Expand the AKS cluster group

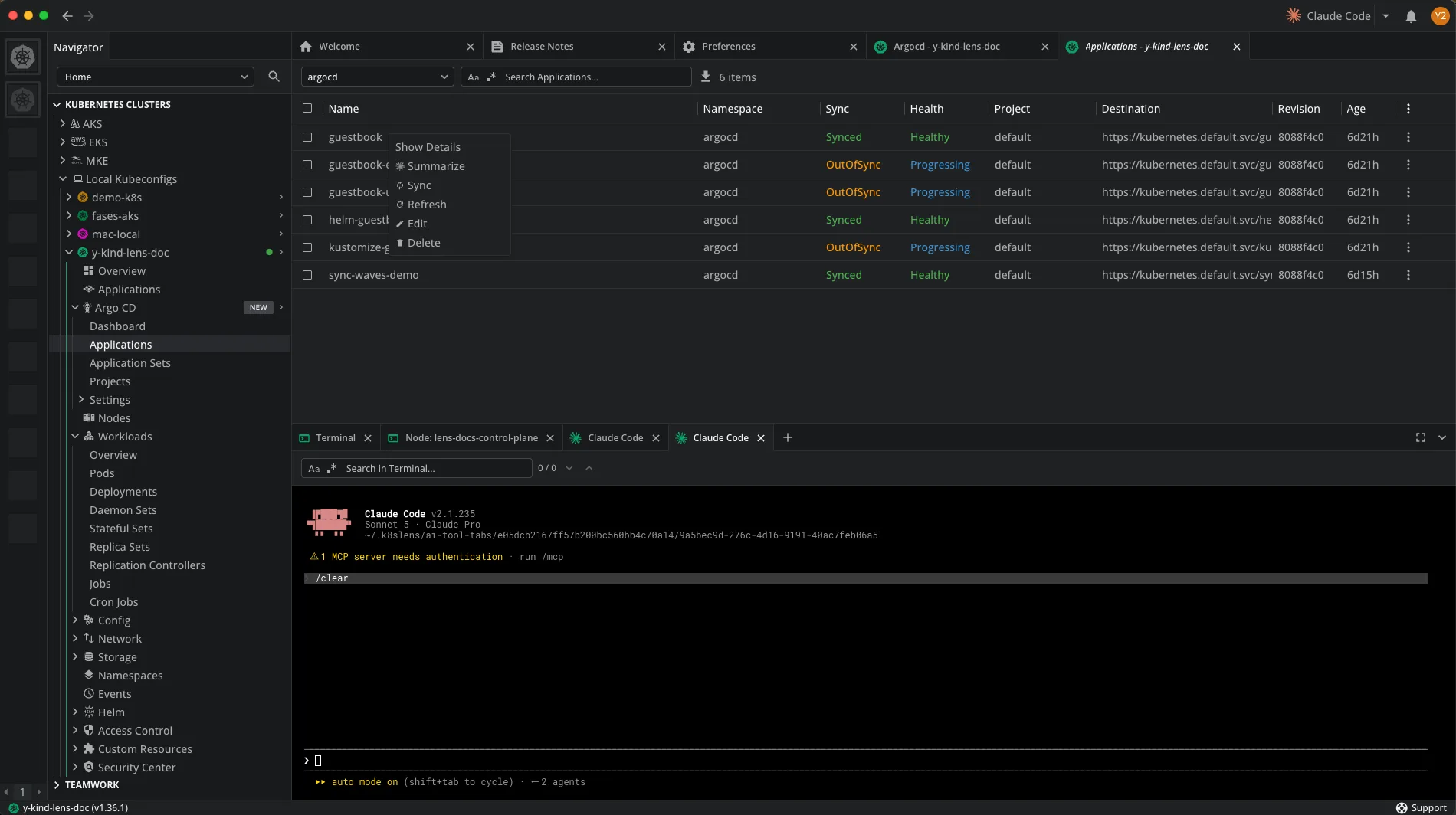(63, 123)
